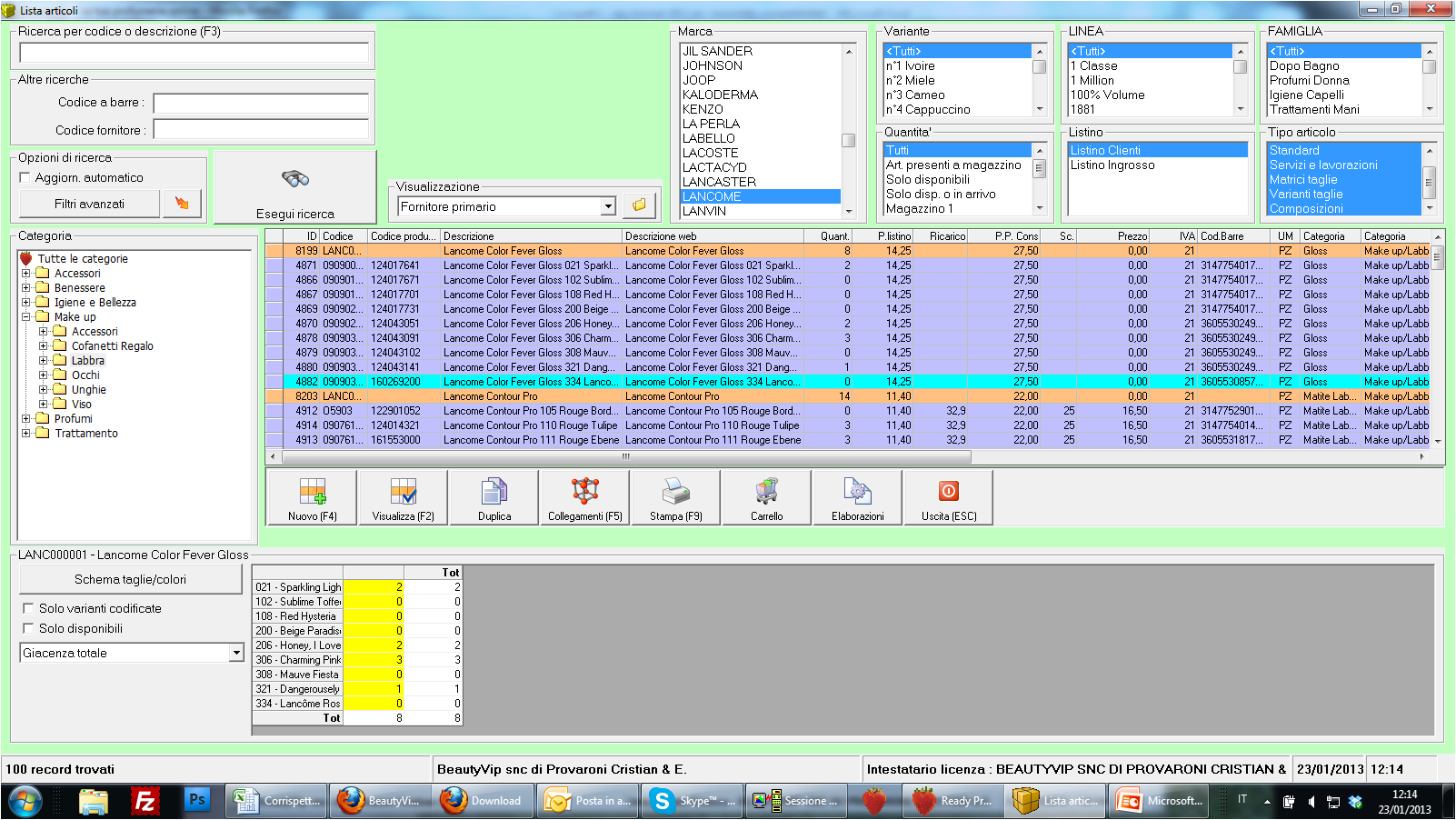Sort by the Quant. column header
Viewport: 1456px width, 820px height.
tap(828, 235)
